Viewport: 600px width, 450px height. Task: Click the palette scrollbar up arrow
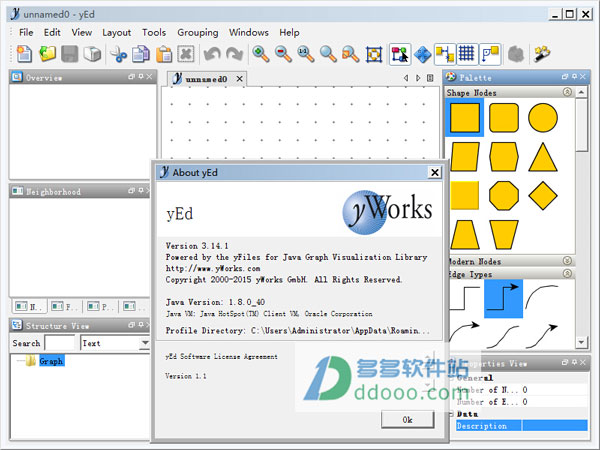(x=582, y=92)
